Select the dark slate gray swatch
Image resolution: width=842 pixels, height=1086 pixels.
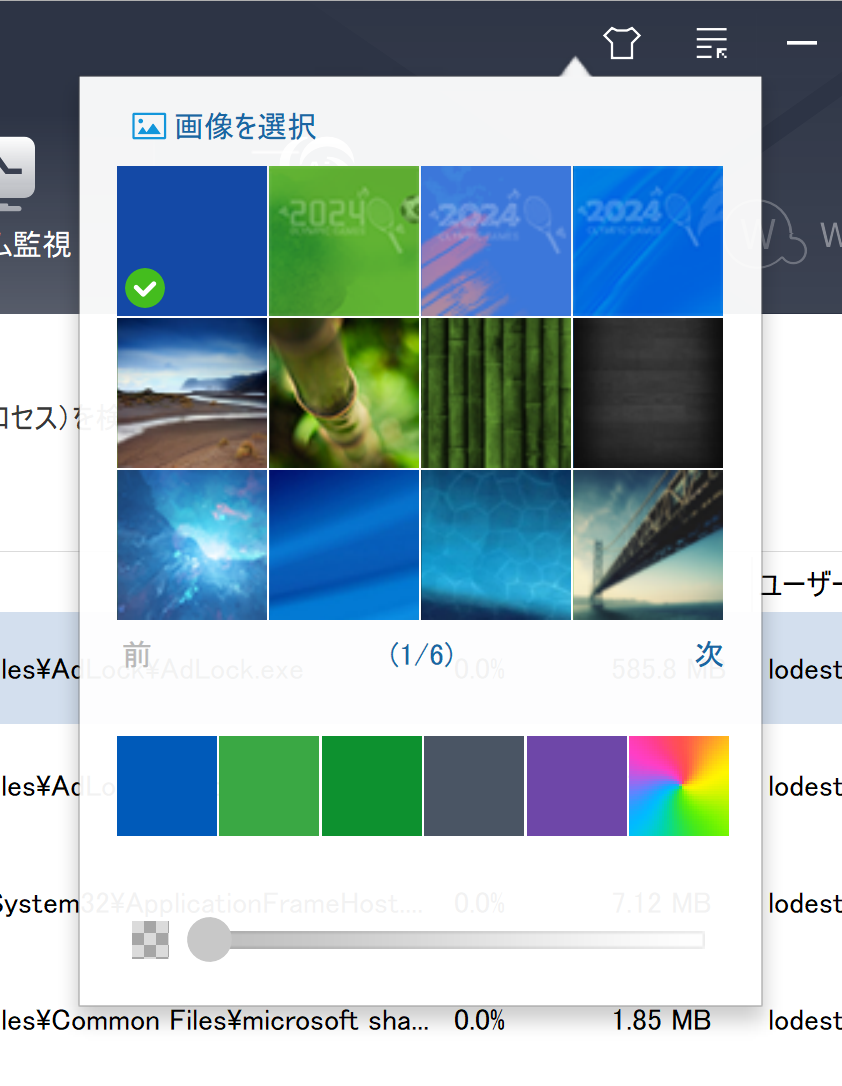(x=474, y=786)
